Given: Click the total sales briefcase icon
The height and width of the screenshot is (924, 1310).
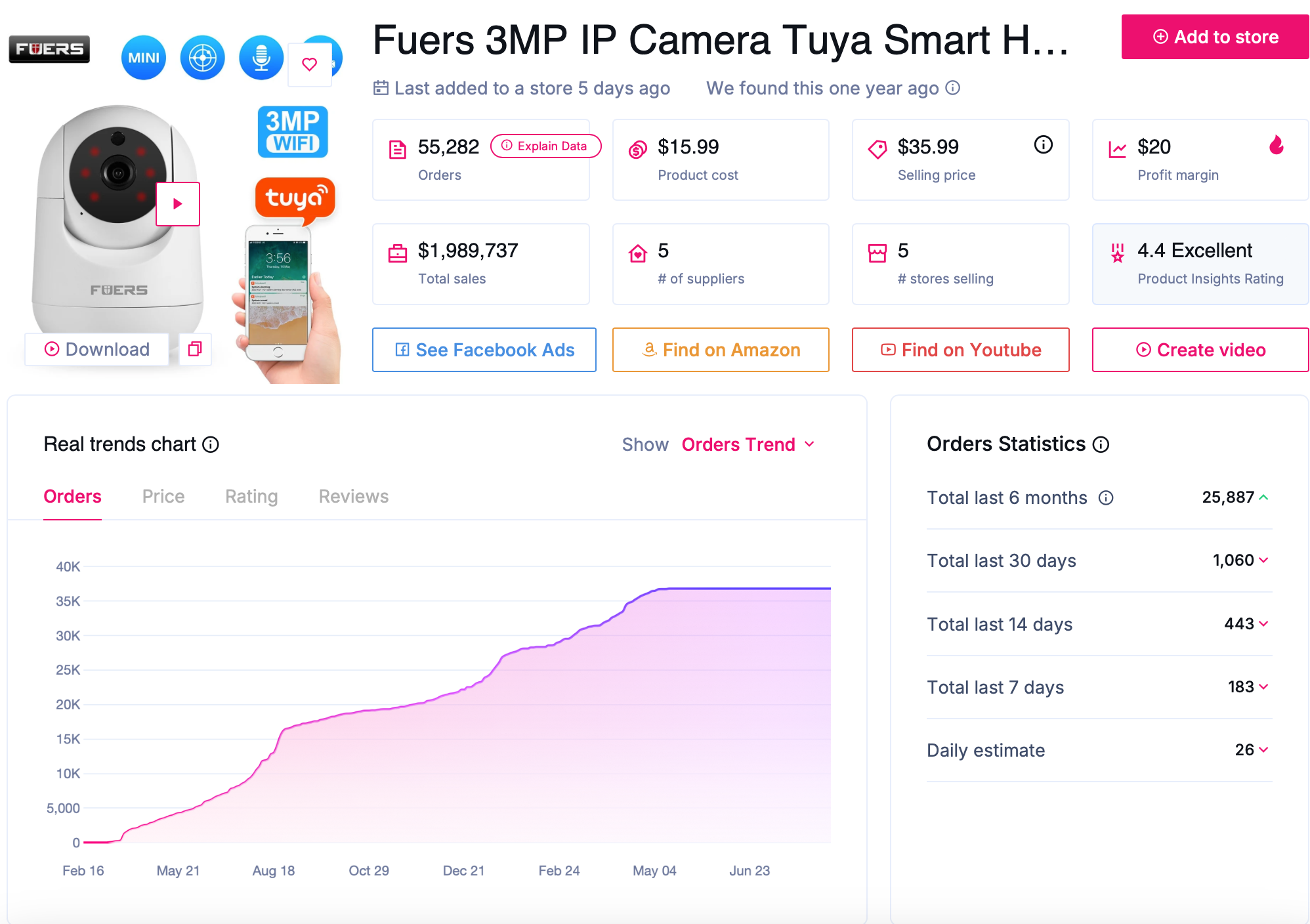Looking at the screenshot, I should point(397,253).
